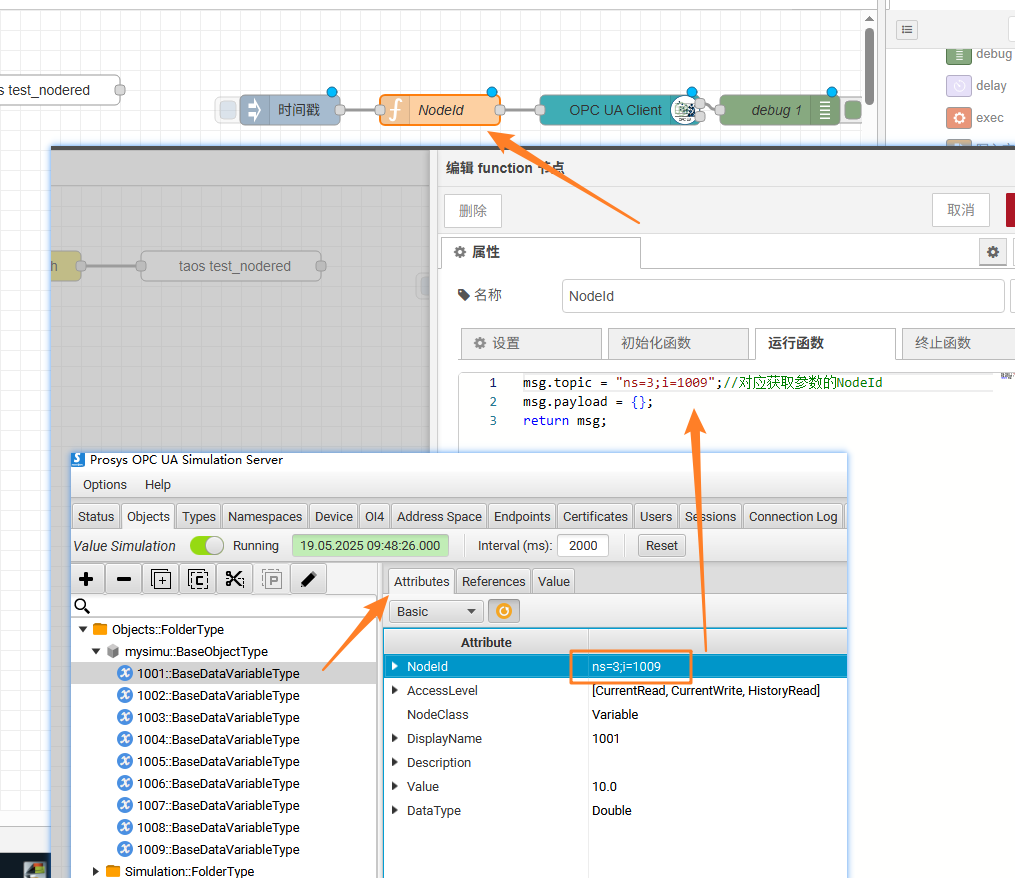The height and width of the screenshot is (878, 1015).
Task: Expand the NodeId attribute row
Action: click(x=395, y=666)
